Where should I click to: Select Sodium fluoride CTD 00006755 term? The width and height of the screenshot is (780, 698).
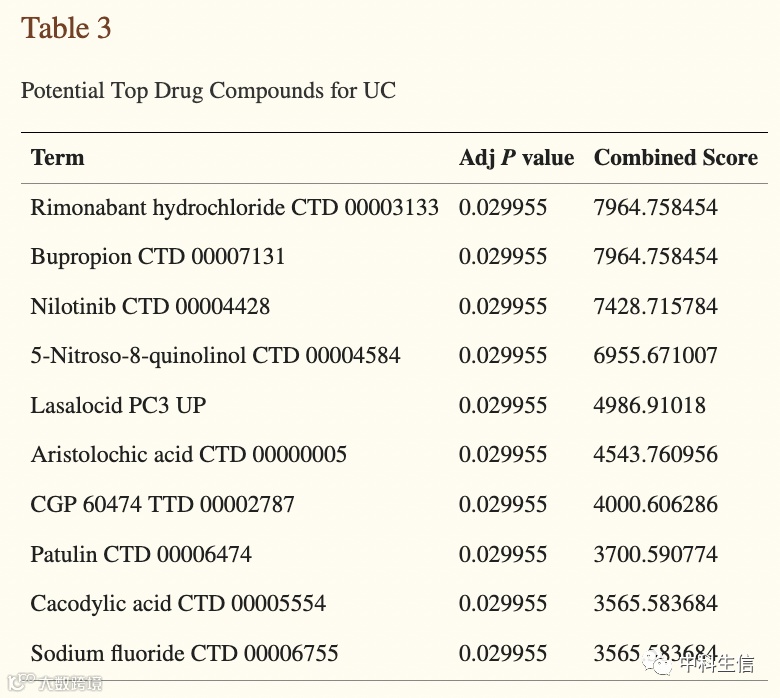coord(184,654)
